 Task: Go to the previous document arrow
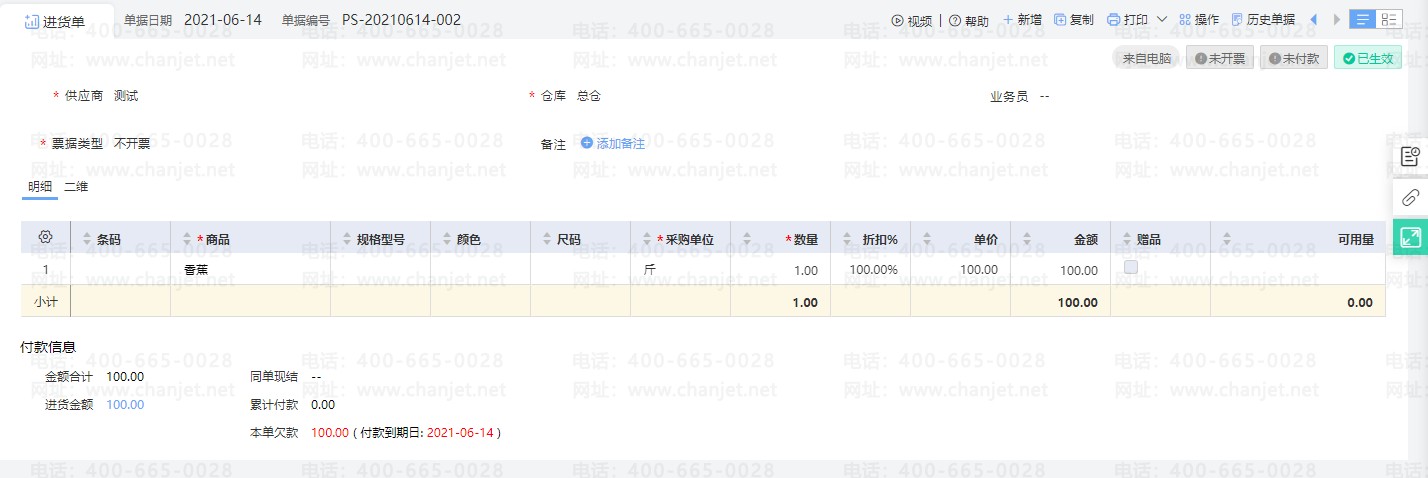click(x=1313, y=20)
